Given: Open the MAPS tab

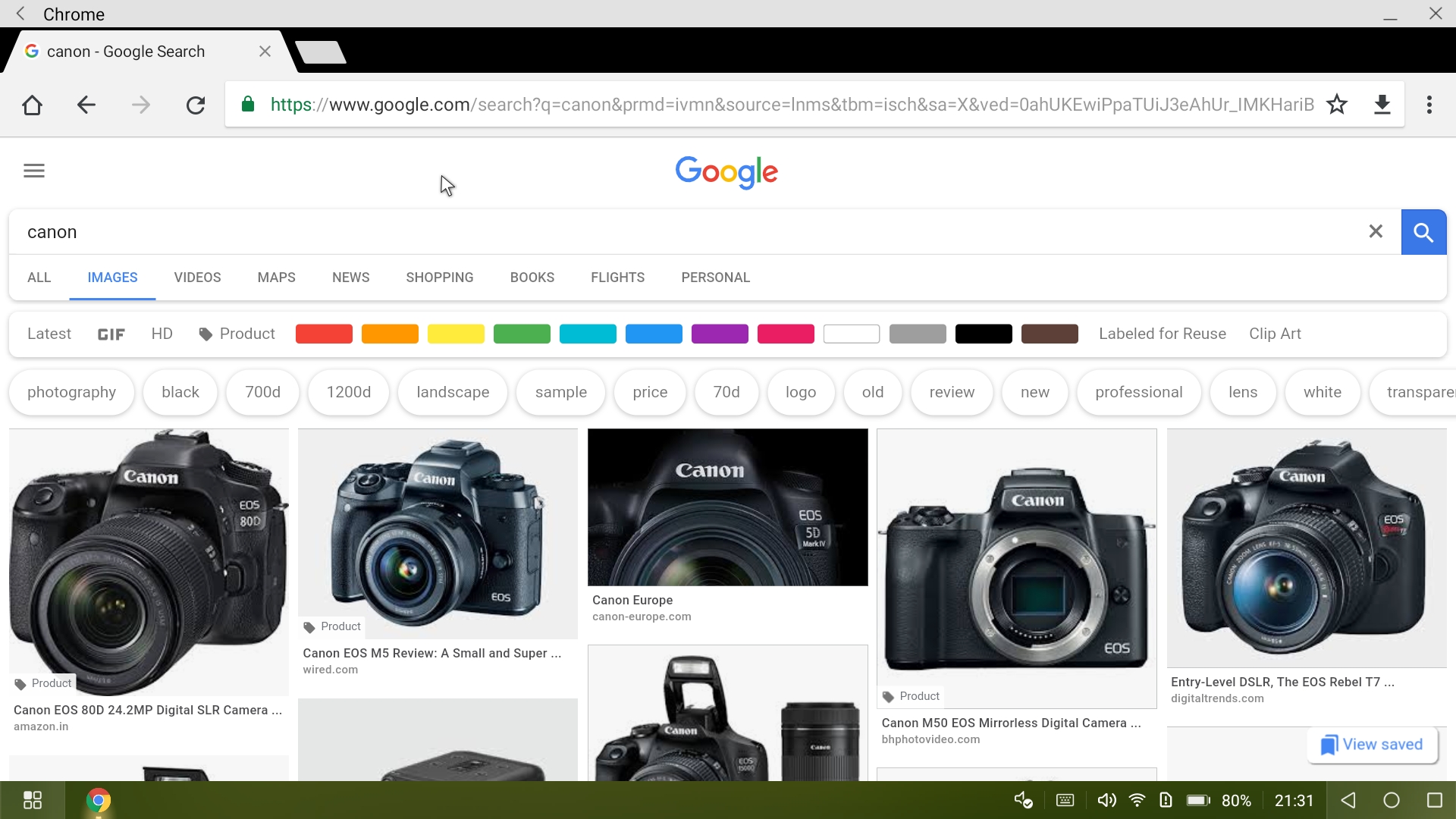Looking at the screenshot, I should (276, 278).
